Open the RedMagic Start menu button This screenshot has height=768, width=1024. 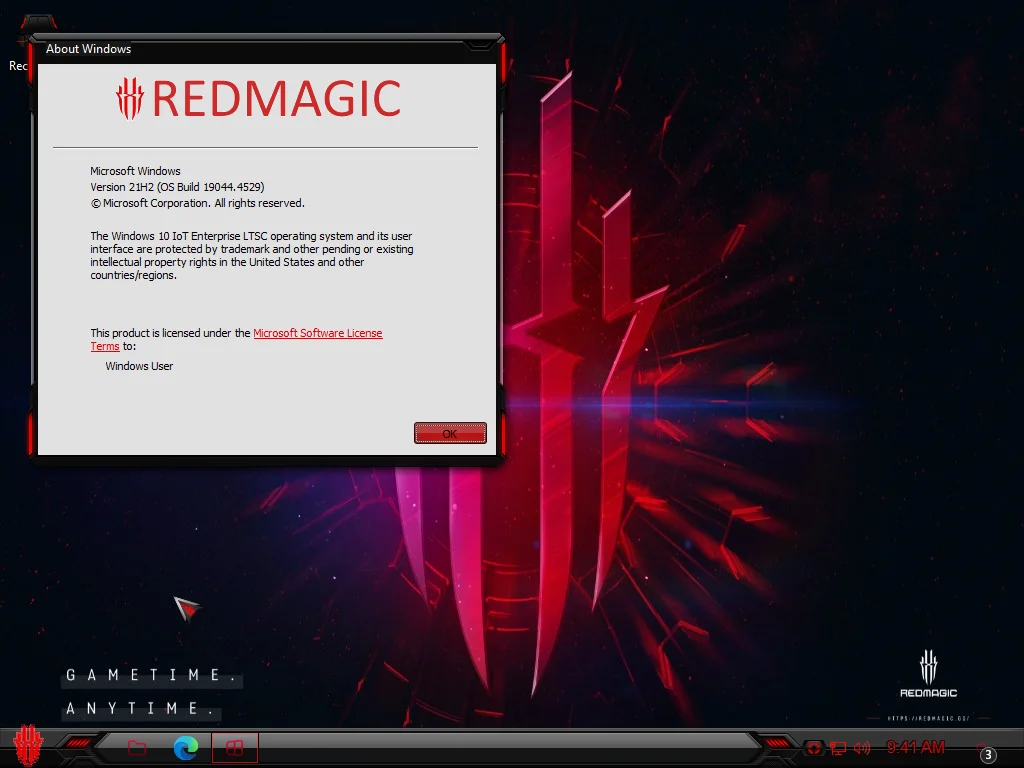tap(27, 746)
